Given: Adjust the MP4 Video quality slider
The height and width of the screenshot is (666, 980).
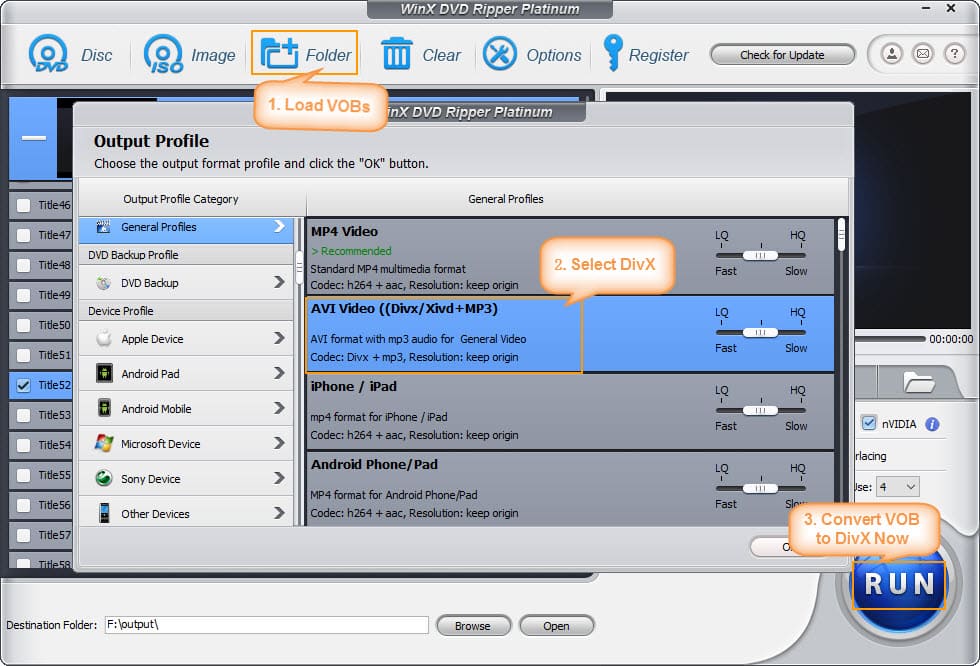Looking at the screenshot, I should pos(760,256).
